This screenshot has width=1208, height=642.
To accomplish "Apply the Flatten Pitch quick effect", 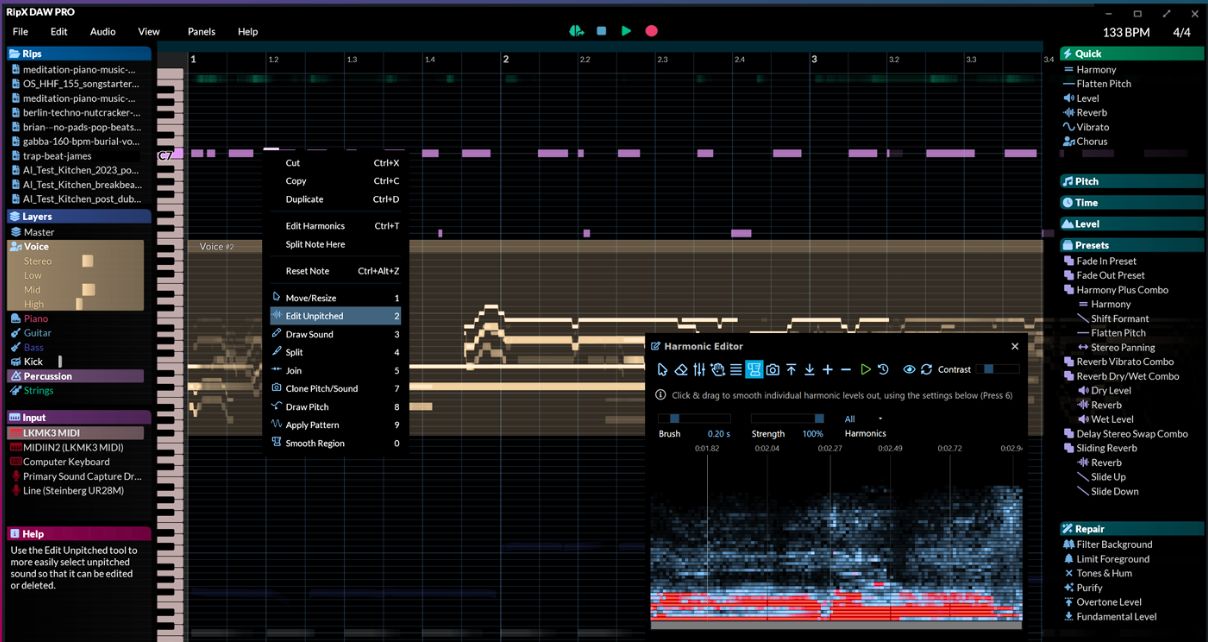I will tap(1103, 84).
